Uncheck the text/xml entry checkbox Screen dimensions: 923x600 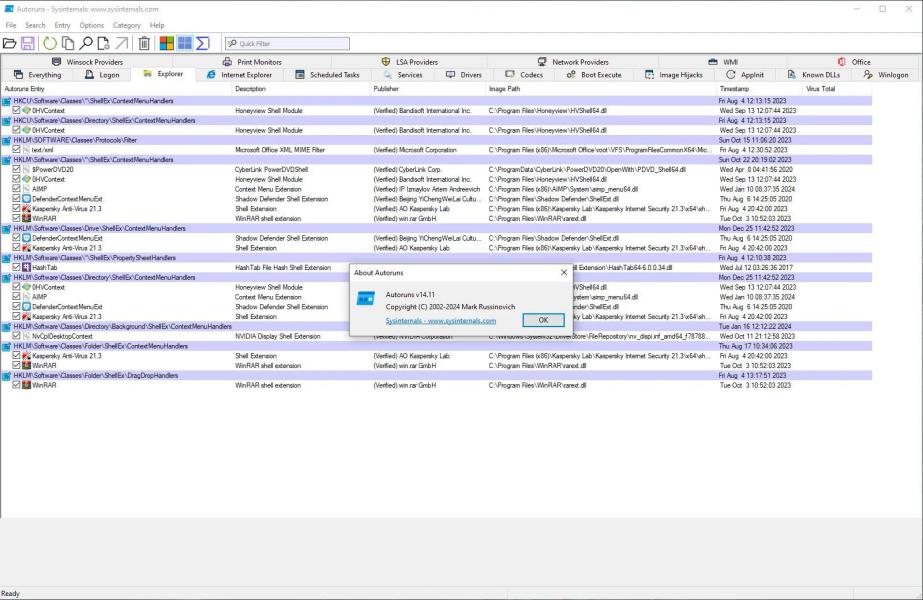(16, 150)
